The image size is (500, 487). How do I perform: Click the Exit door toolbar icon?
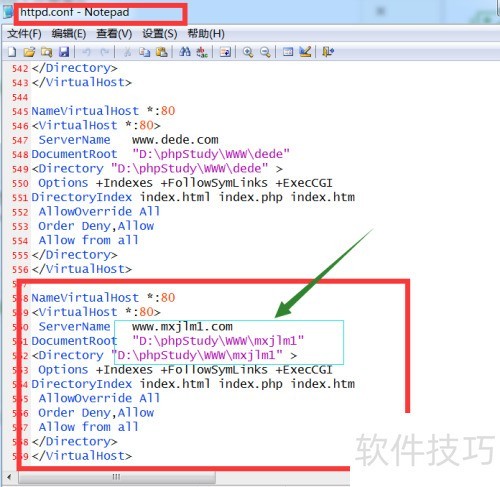[x=328, y=52]
